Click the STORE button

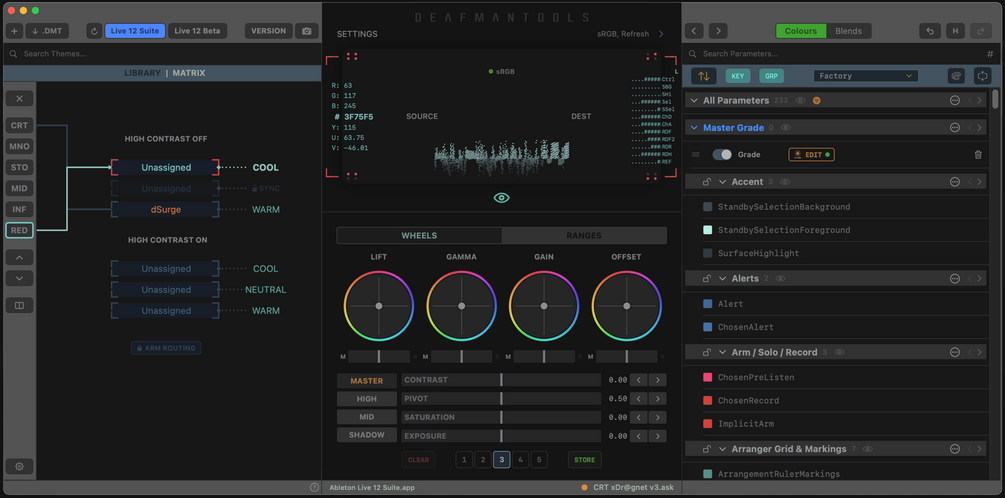pos(584,460)
